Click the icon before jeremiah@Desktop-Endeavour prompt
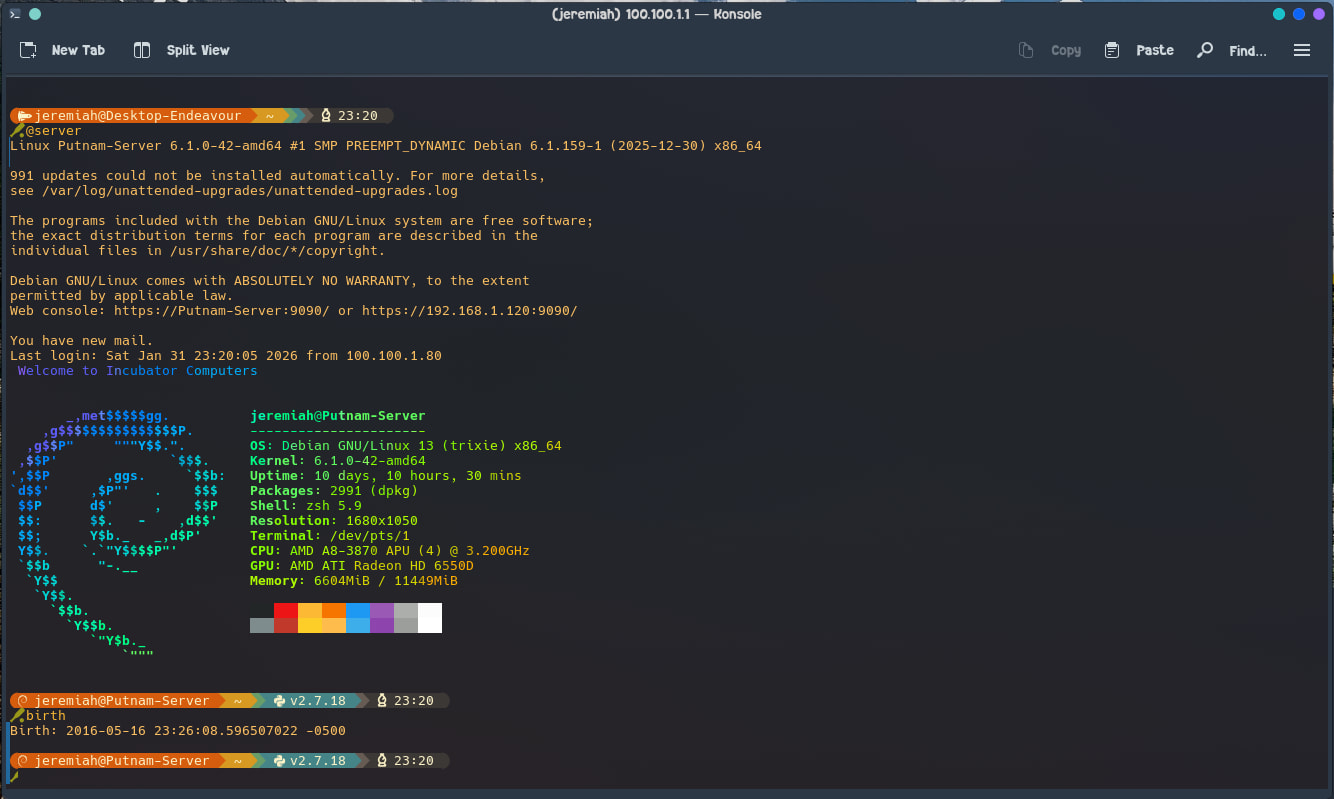Image resolution: width=1334 pixels, height=799 pixels. (24, 116)
